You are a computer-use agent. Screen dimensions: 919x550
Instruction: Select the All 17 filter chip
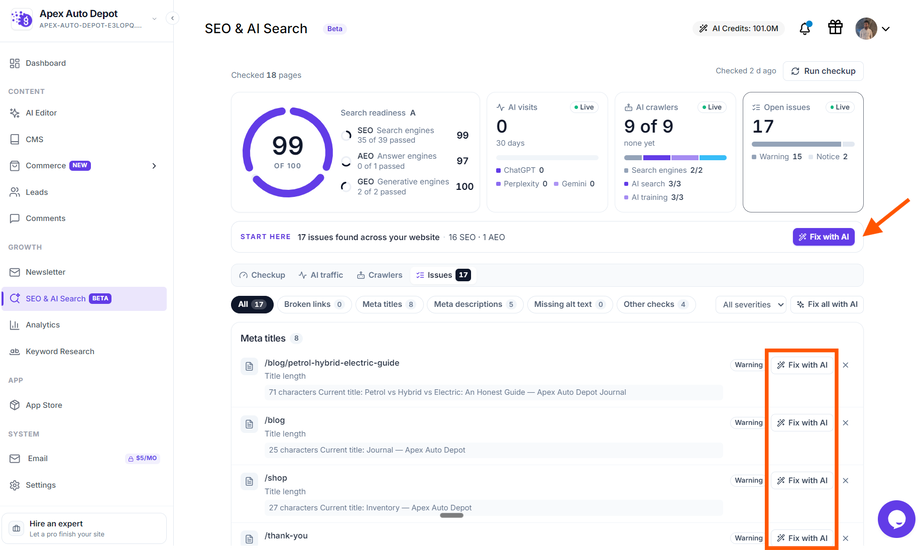point(252,304)
